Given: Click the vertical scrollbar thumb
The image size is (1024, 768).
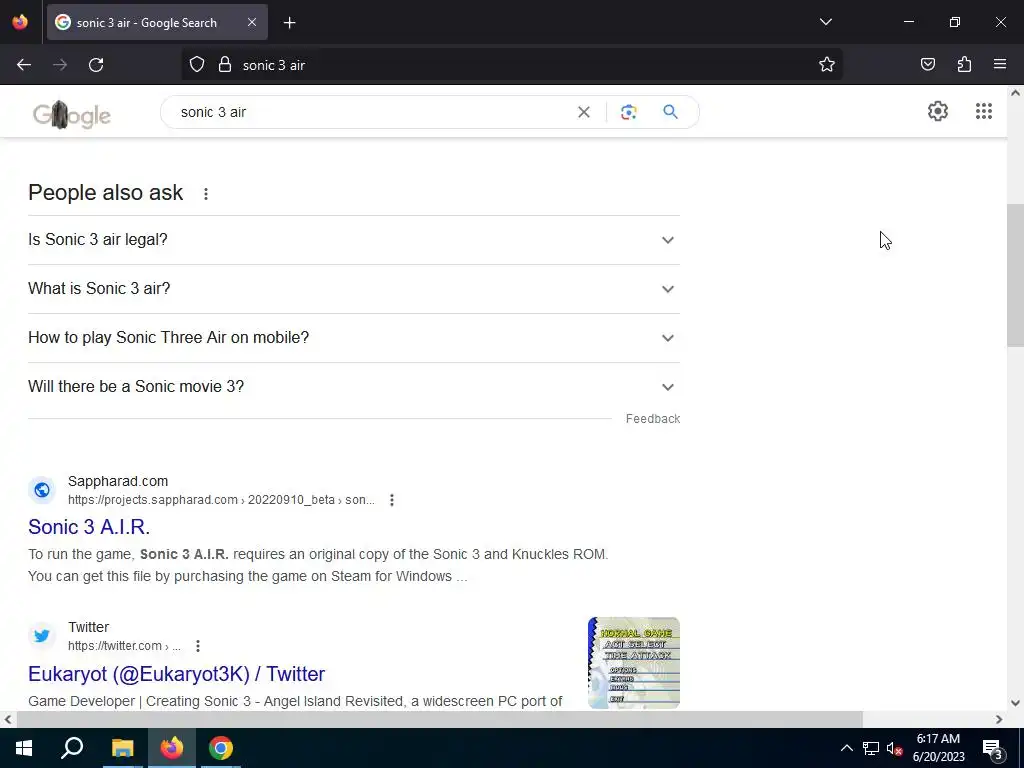Looking at the screenshot, I should [x=1015, y=276].
